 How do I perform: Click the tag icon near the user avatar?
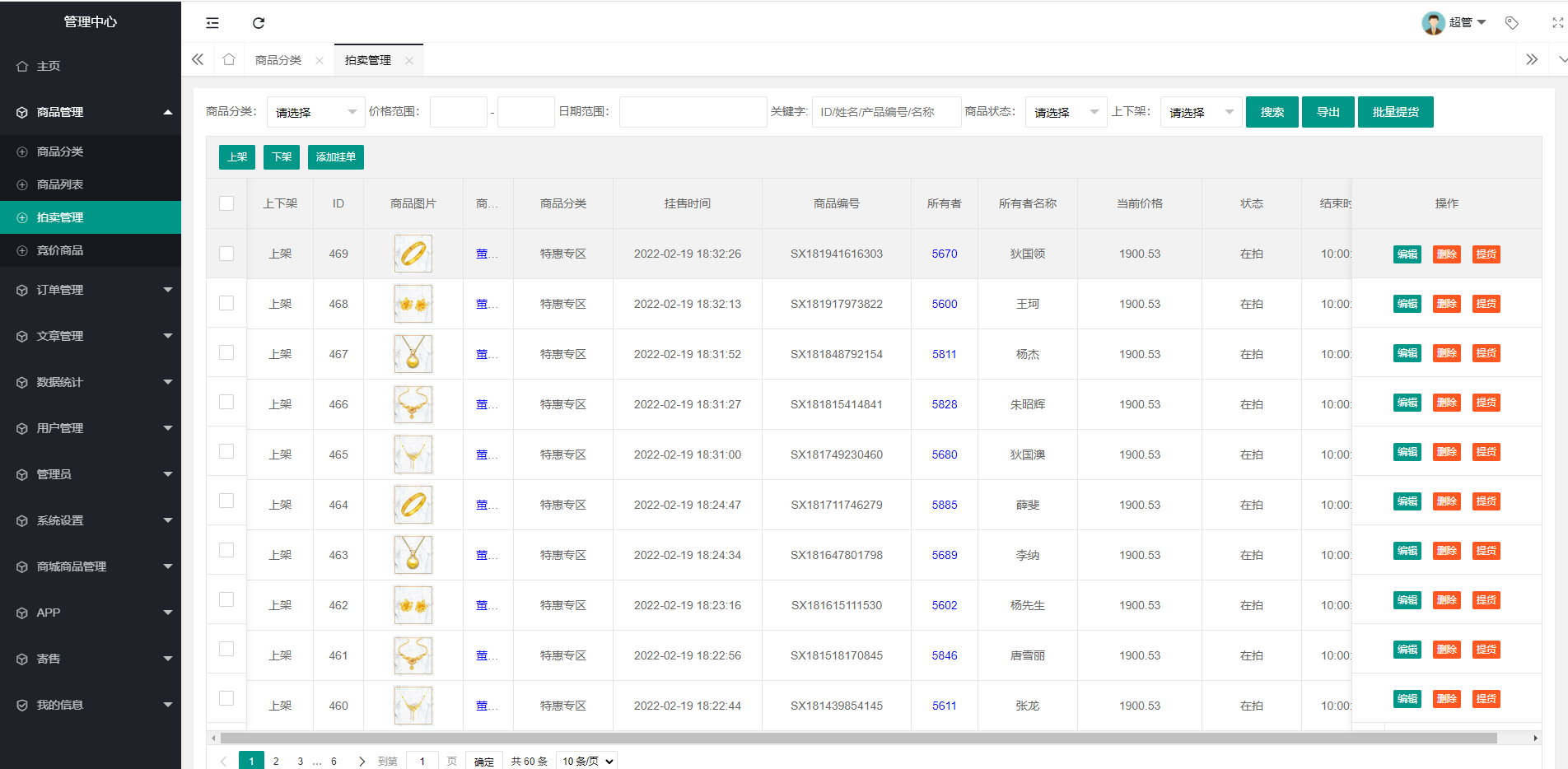(x=1511, y=23)
